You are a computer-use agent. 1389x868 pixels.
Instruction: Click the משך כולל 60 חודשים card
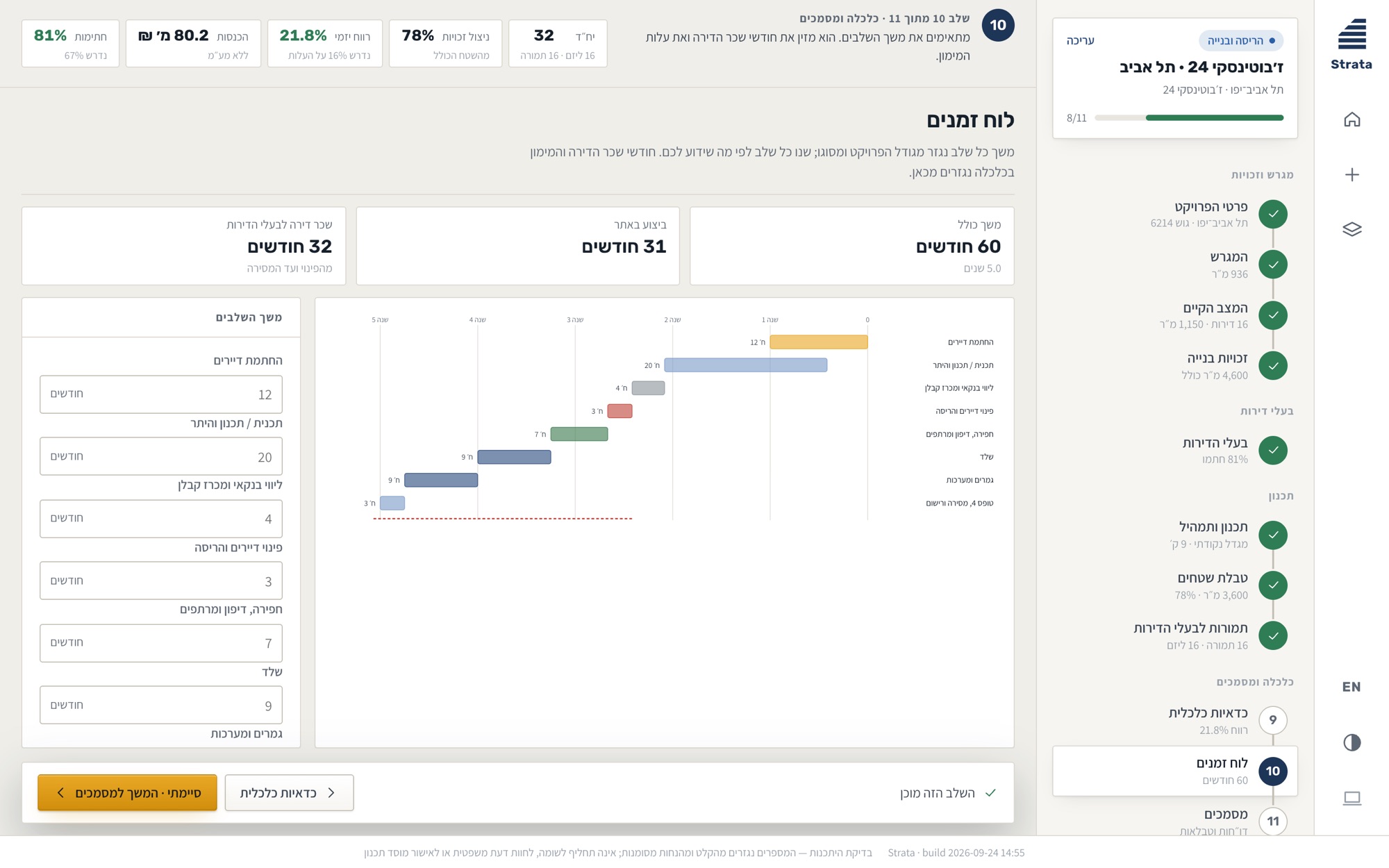pos(851,246)
